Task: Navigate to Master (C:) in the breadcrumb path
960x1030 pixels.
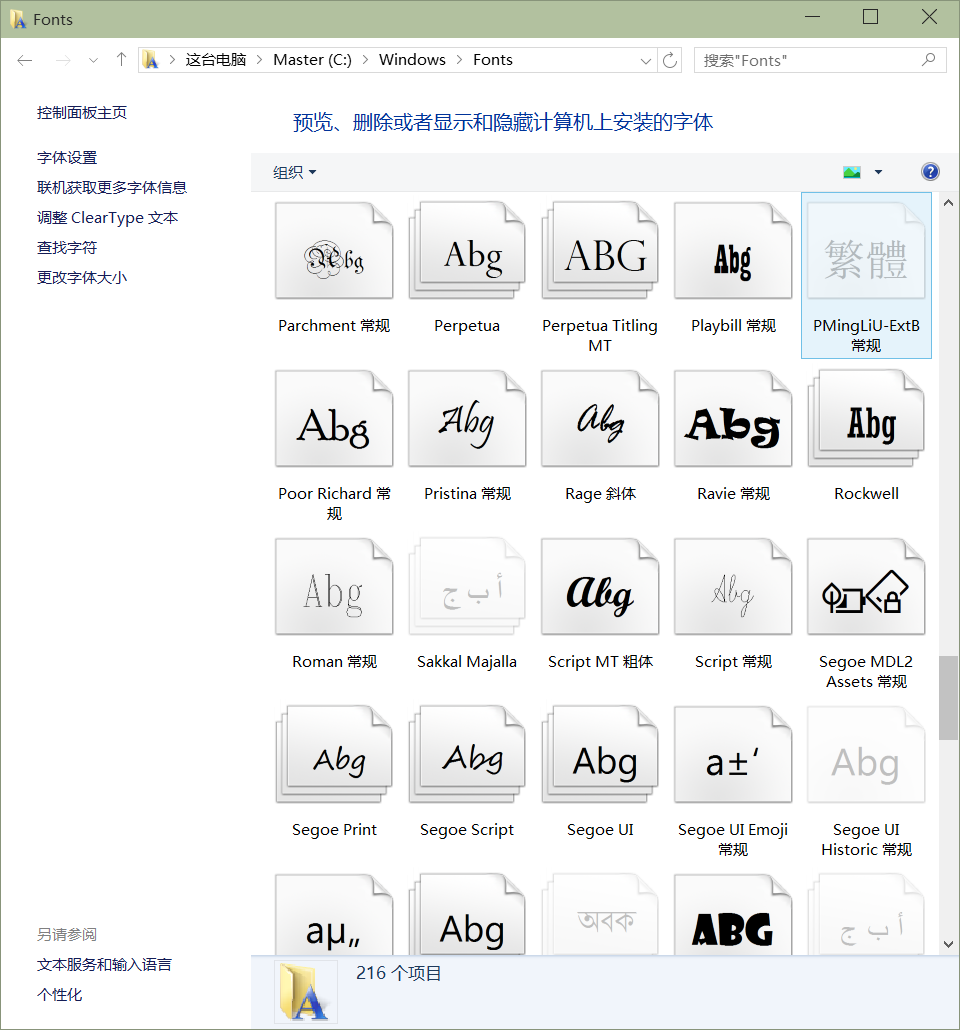Action: pos(312,60)
